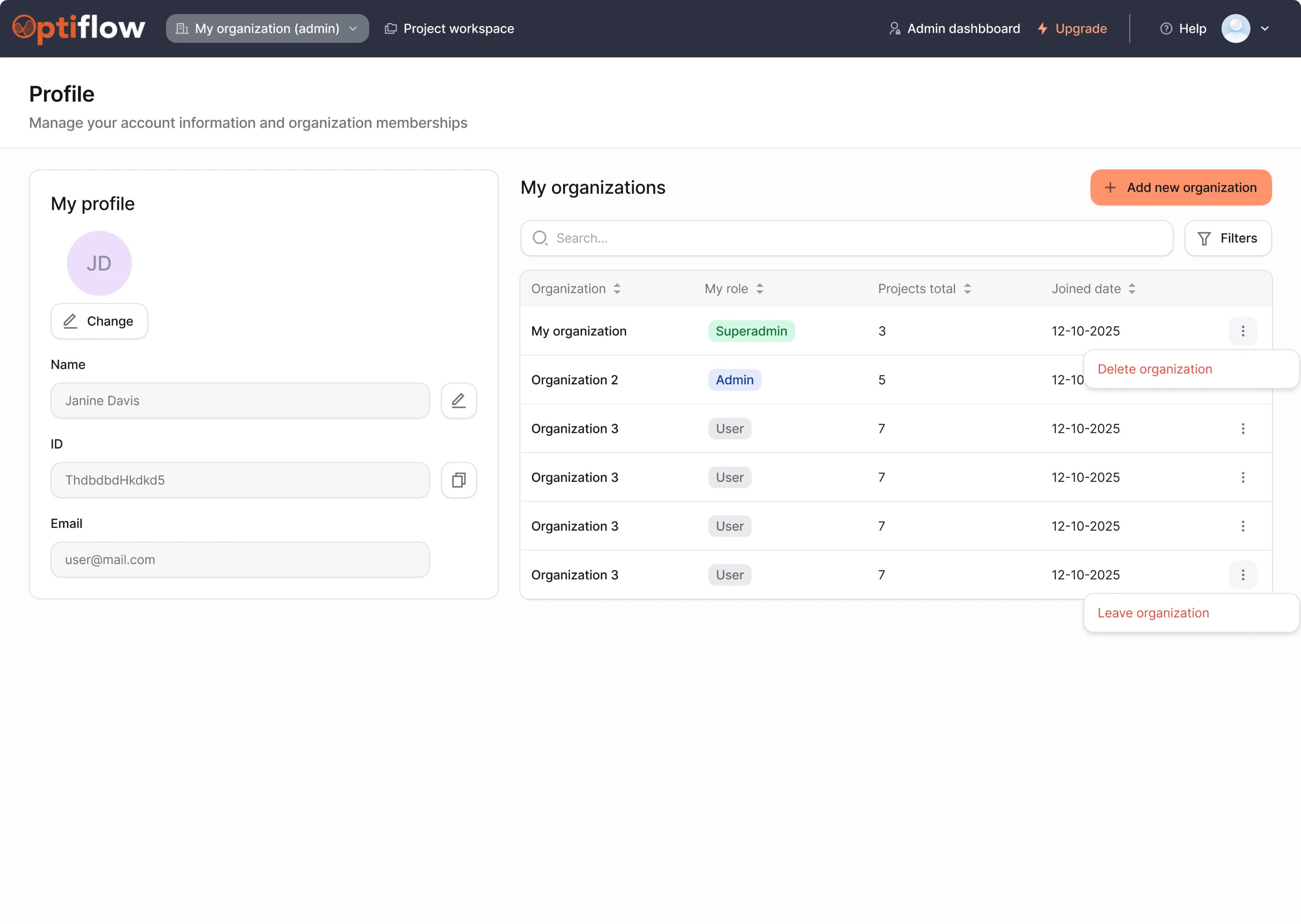The width and height of the screenshot is (1301, 924).
Task: Open the search field magnifier icon
Action: (x=539, y=238)
